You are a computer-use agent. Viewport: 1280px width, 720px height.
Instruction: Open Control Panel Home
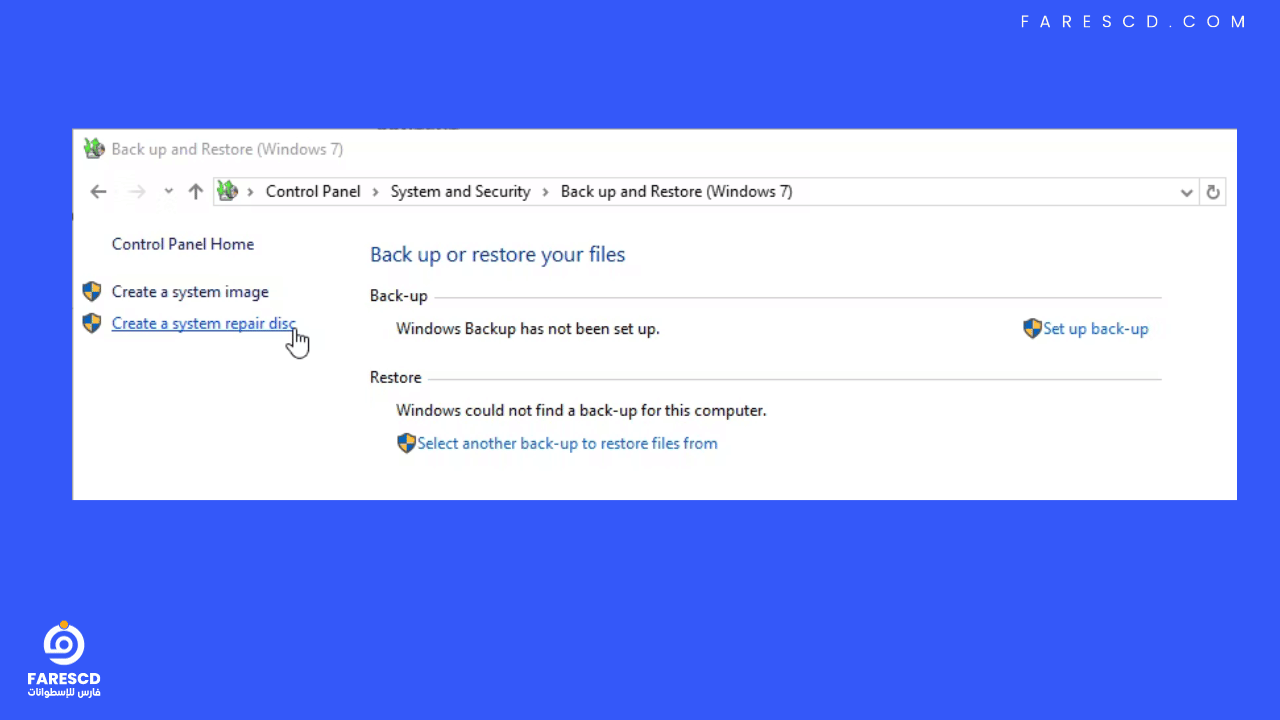pyautogui.click(x=183, y=244)
